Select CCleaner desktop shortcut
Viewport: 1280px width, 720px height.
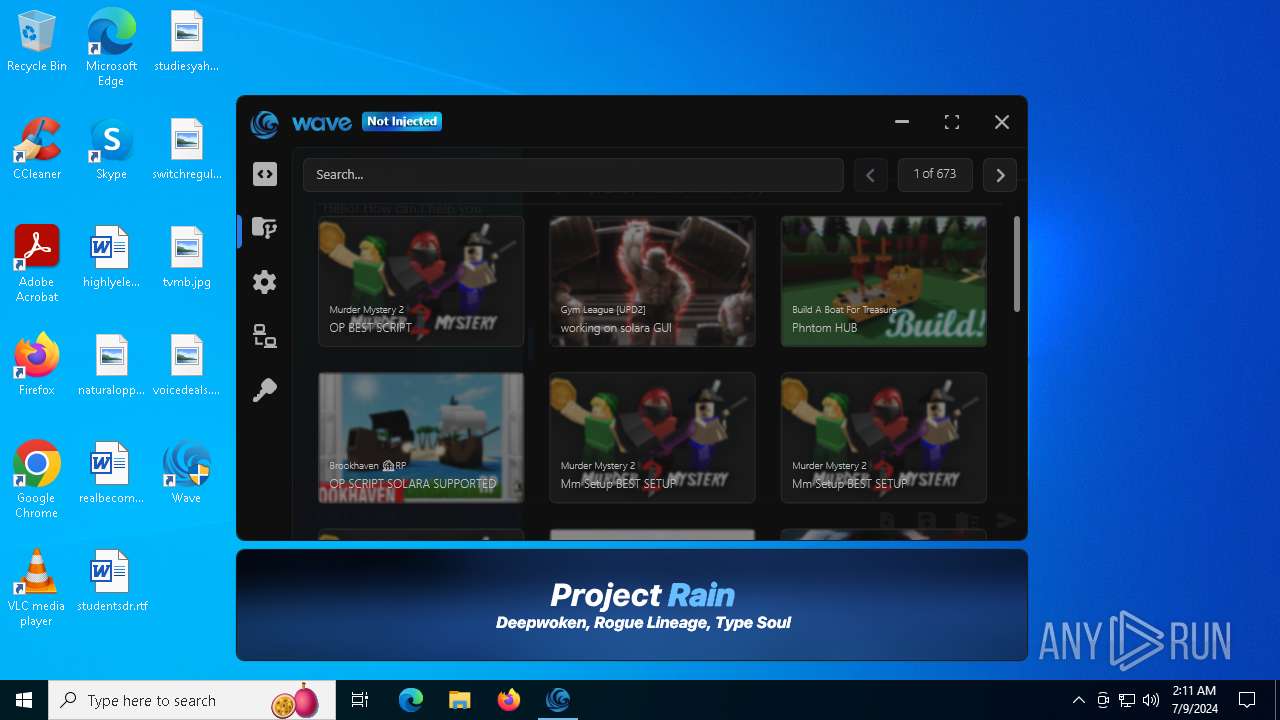37,149
